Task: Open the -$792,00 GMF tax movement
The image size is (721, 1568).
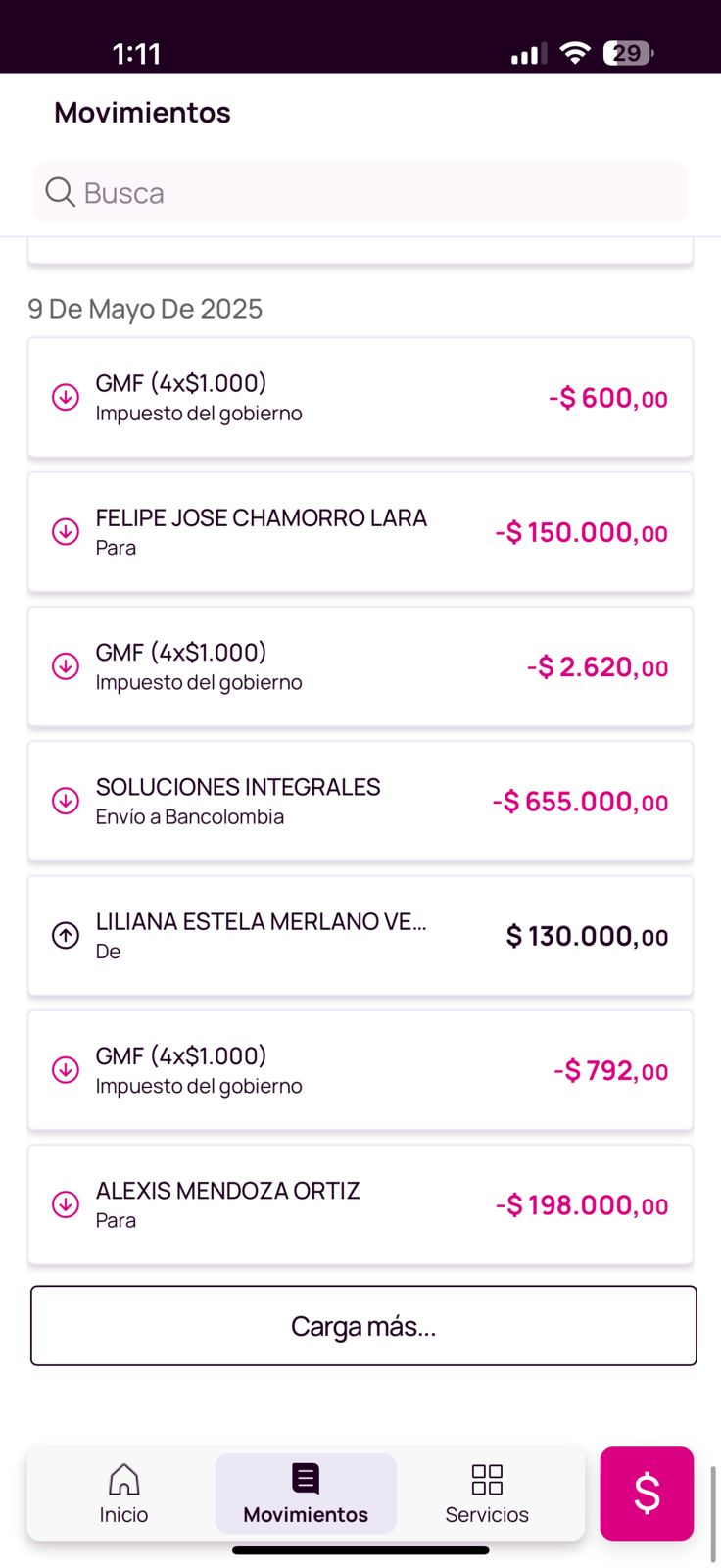Action: tap(360, 1070)
